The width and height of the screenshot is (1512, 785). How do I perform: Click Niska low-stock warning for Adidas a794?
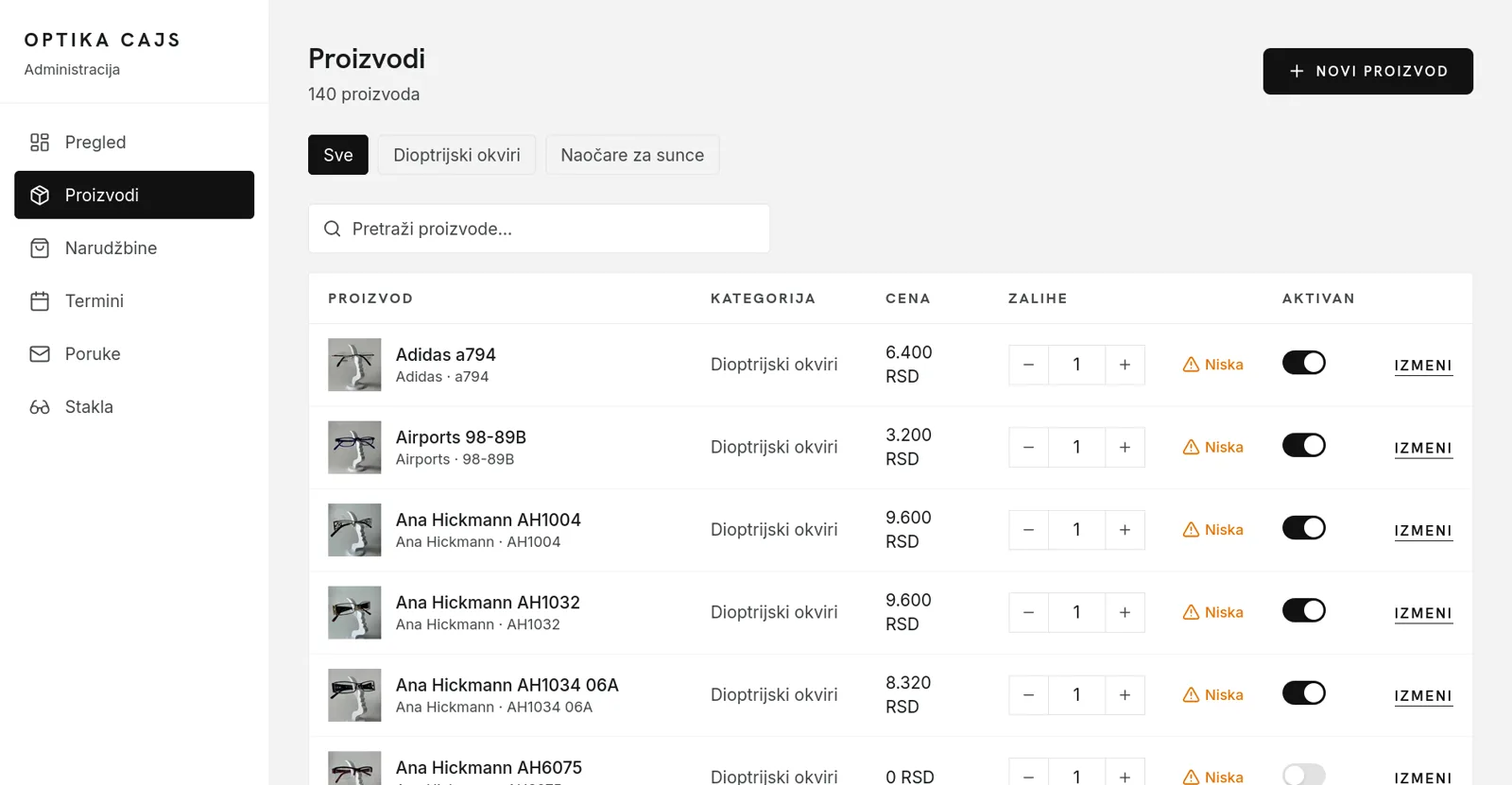tap(1213, 365)
